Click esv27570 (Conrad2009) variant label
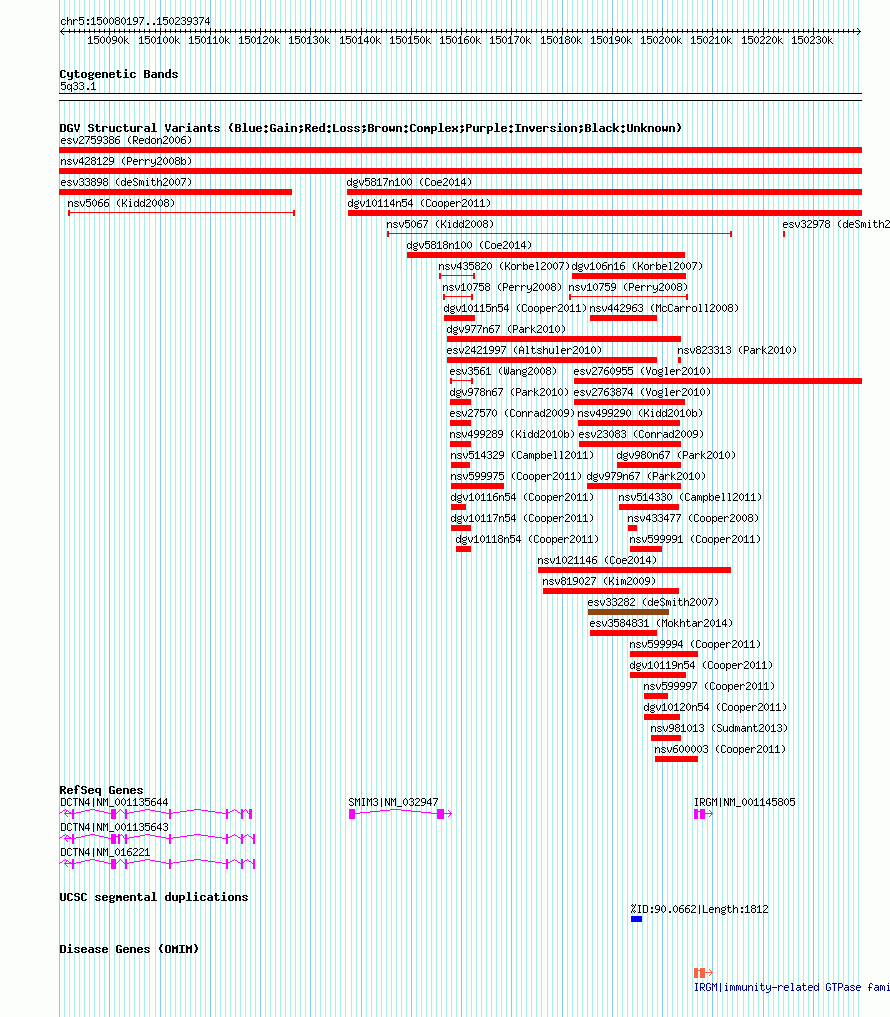890x1017 pixels. (512, 413)
